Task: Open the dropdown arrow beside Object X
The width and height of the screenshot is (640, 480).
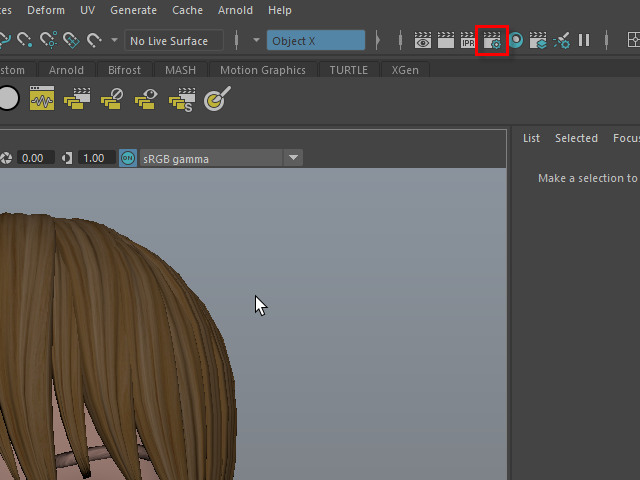Action: click(x=256, y=41)
